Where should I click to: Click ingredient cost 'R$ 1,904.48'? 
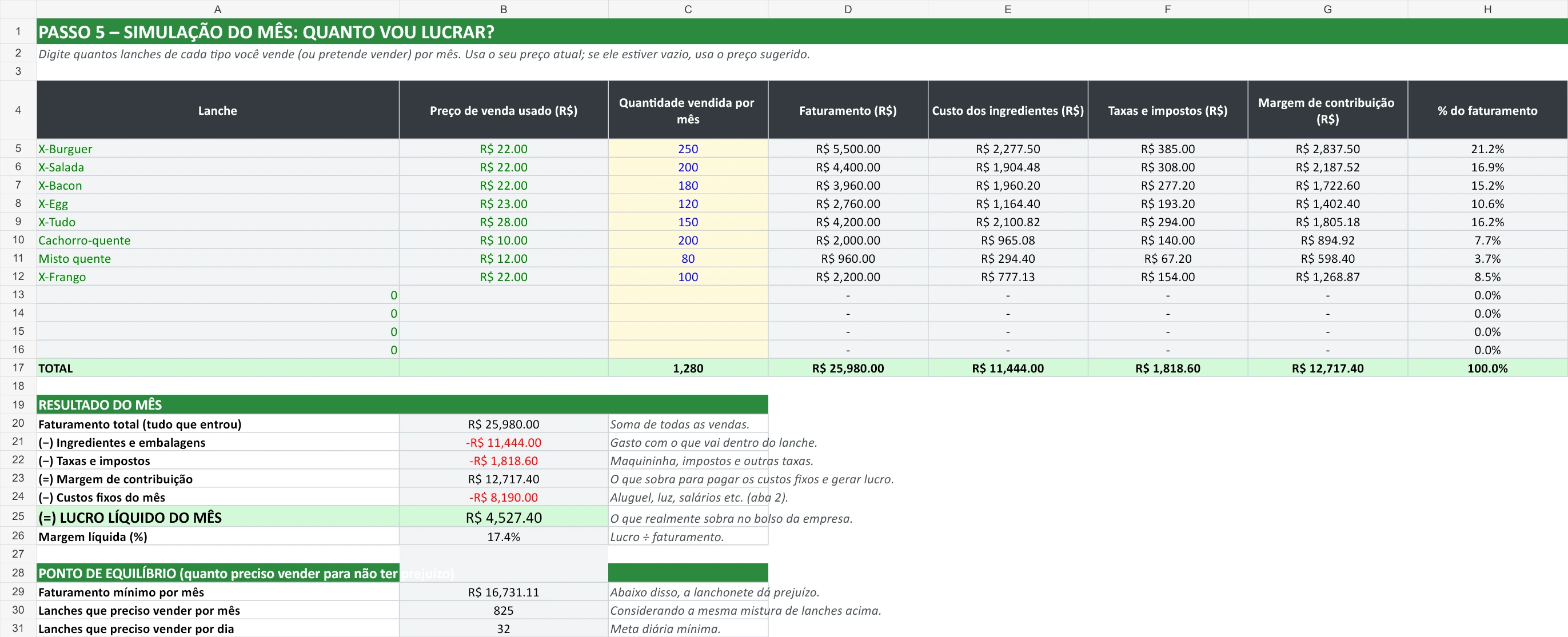coord(1007,167)
